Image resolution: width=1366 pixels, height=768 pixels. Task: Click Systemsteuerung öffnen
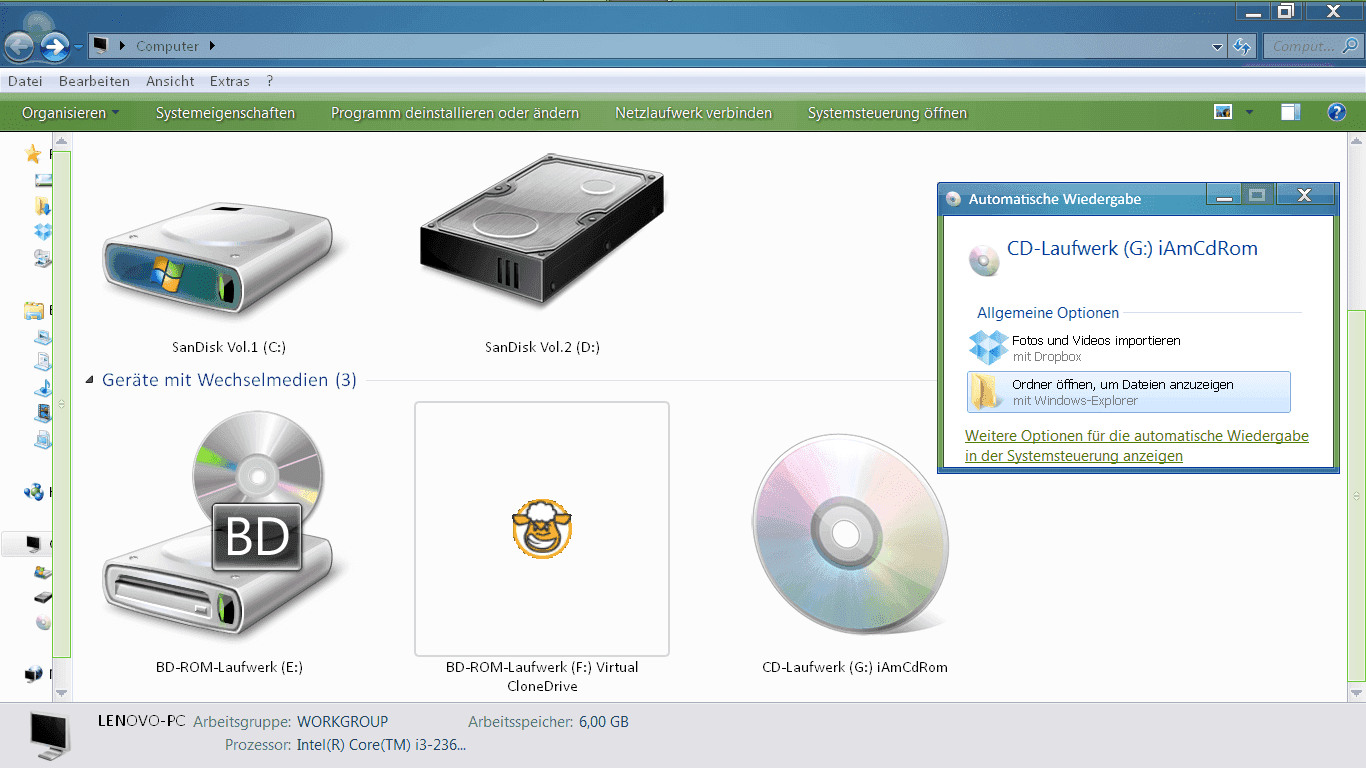click(x=887, y=113)
